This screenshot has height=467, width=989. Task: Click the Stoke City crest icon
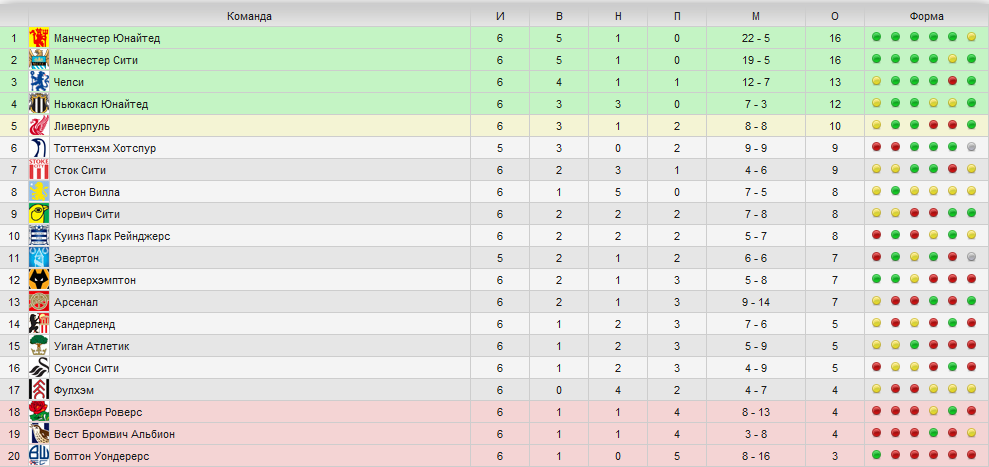click(x=39, y=170)
